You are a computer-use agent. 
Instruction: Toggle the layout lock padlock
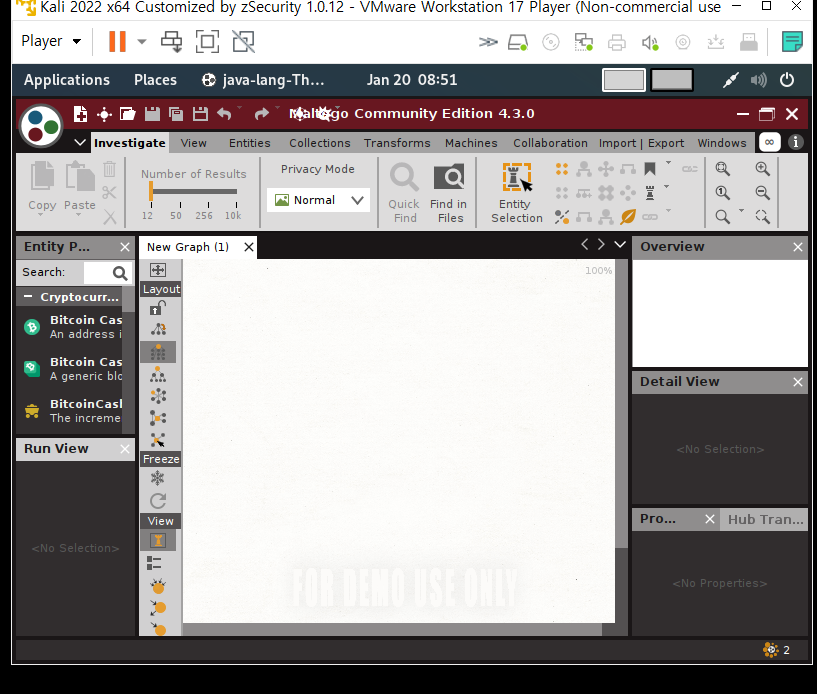tap(158, 308)
